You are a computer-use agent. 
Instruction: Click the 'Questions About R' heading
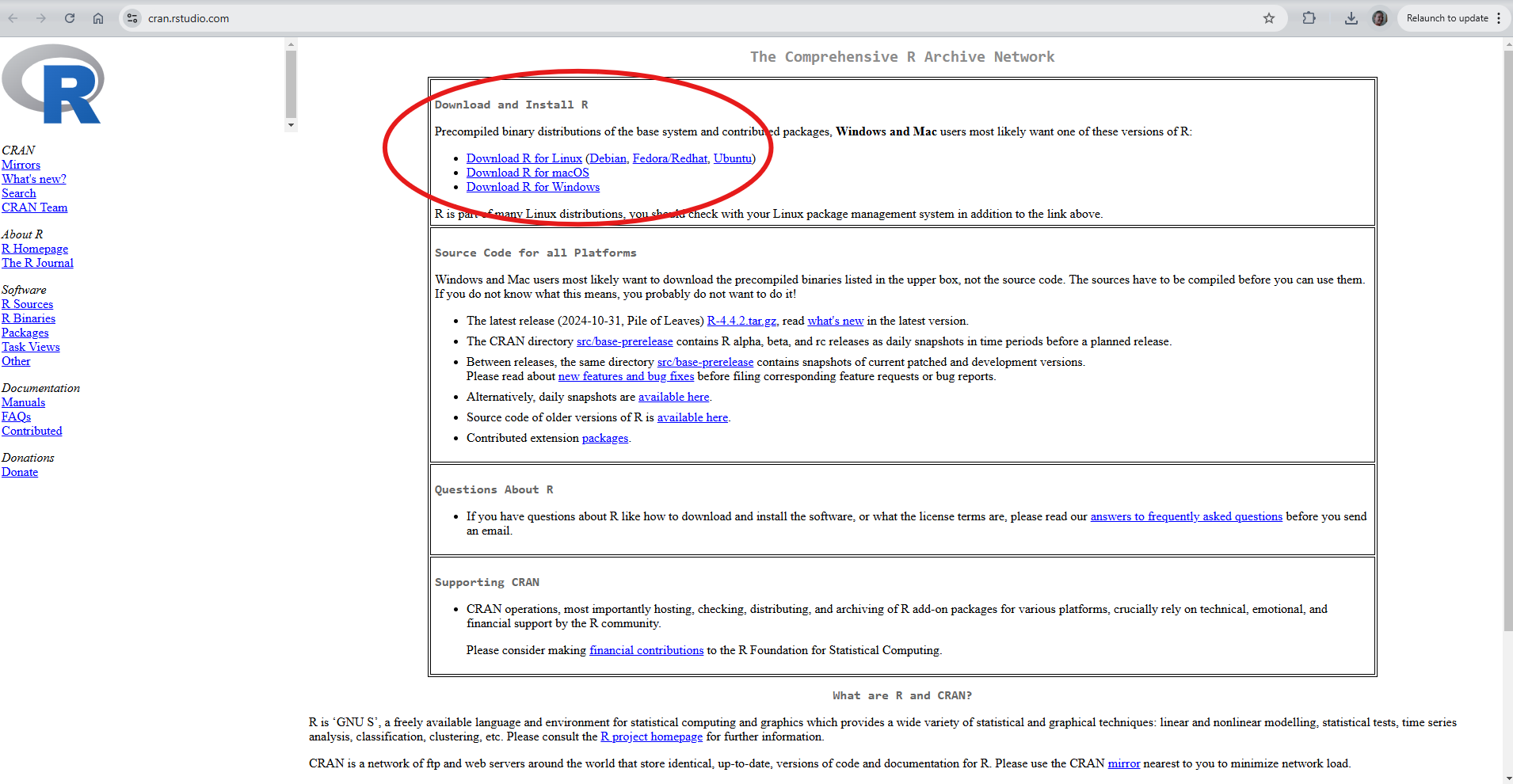(x=494, y=489)
